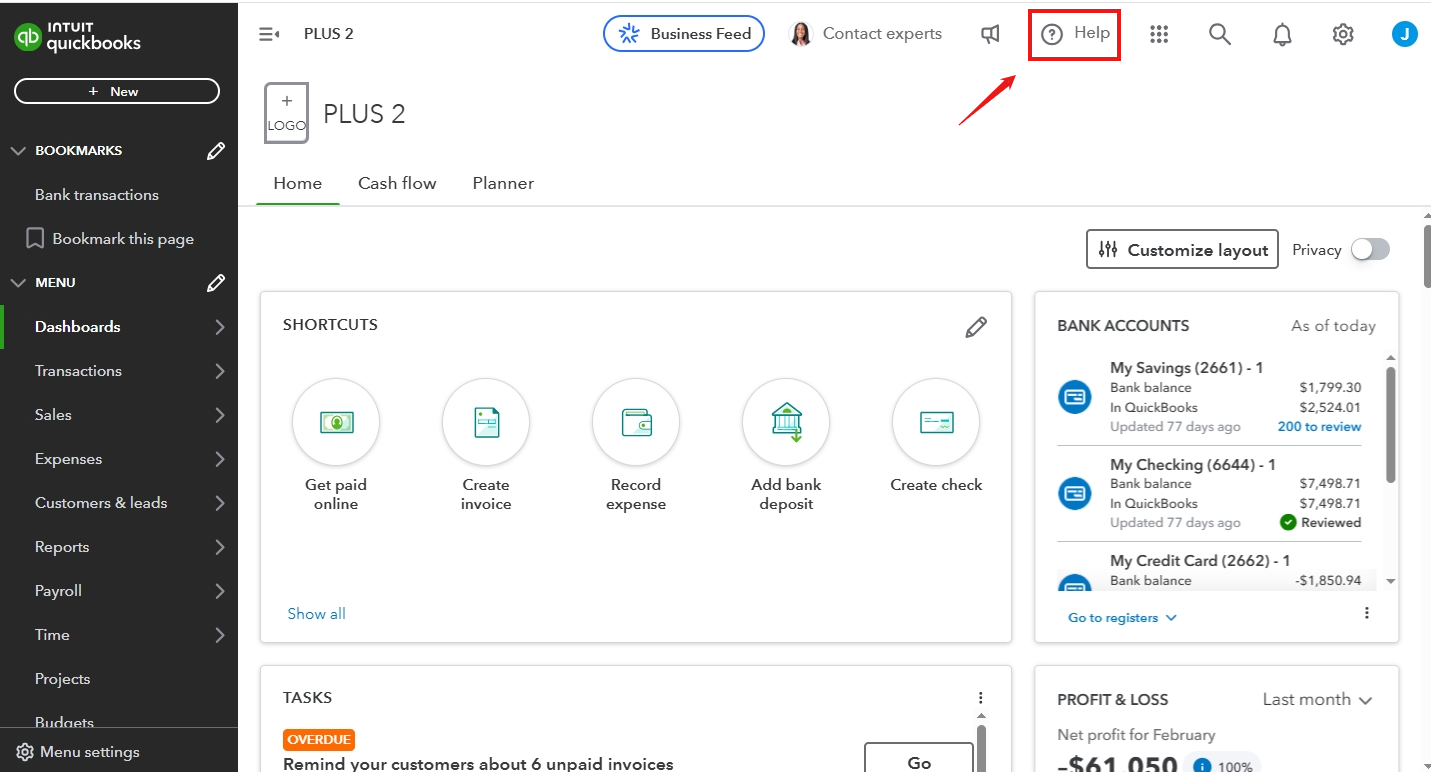Open the settings gear icon
1431x772 pixels.
tap(1343, 34)
